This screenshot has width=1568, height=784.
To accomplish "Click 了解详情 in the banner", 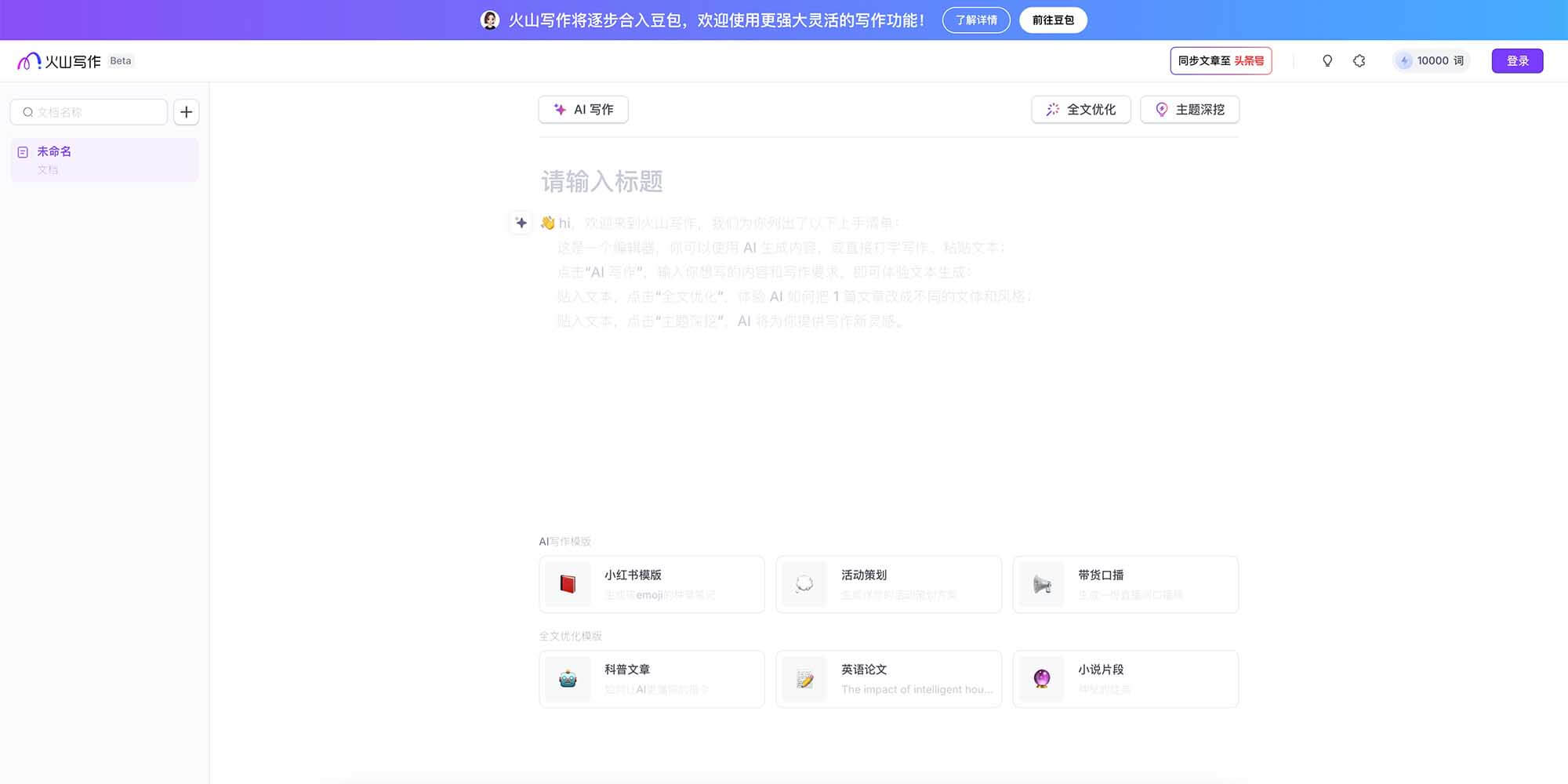I will [976, 20].
